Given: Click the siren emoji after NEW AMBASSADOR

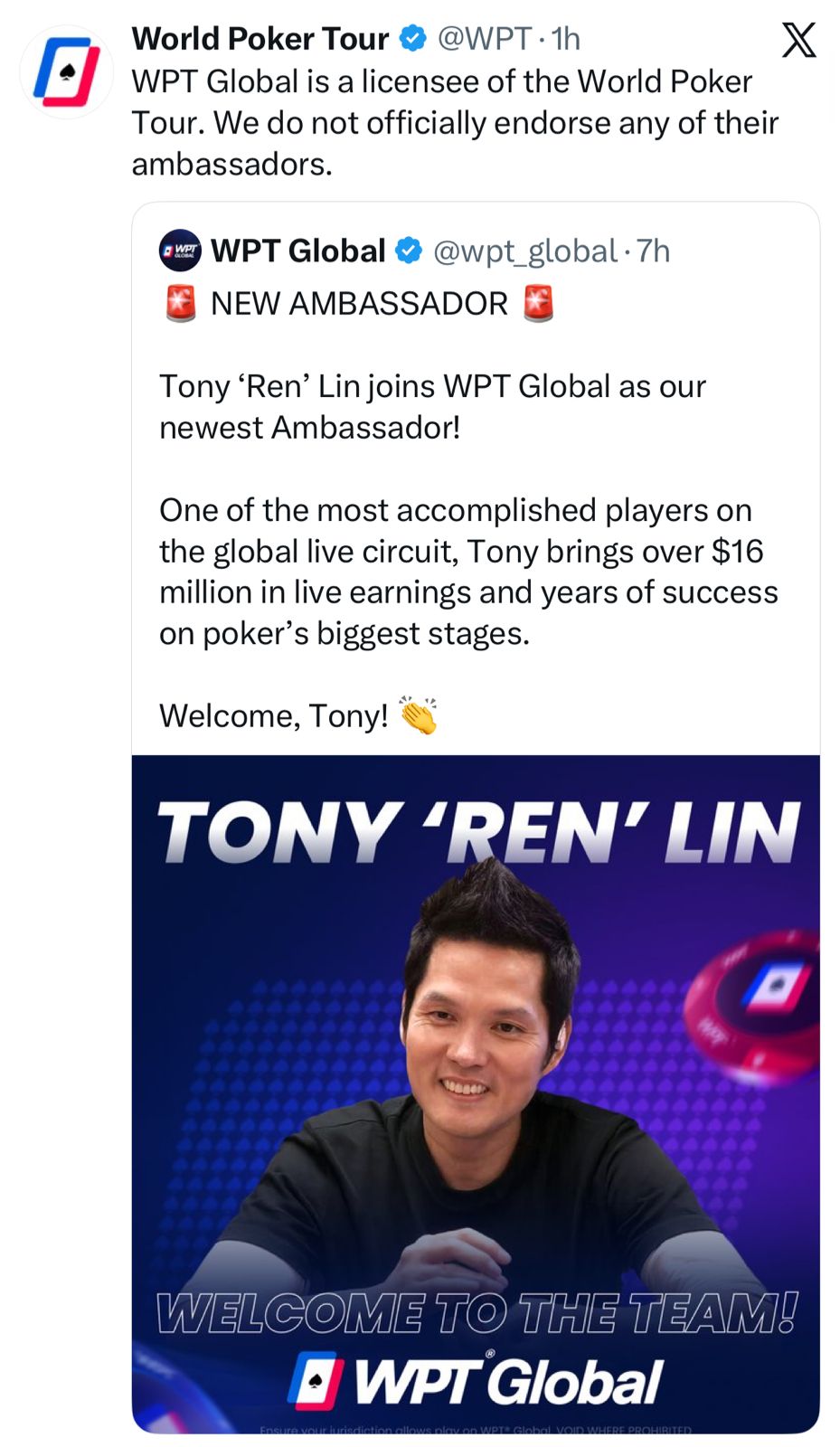Looking at the screenshot, I should (x=539, y=304).
